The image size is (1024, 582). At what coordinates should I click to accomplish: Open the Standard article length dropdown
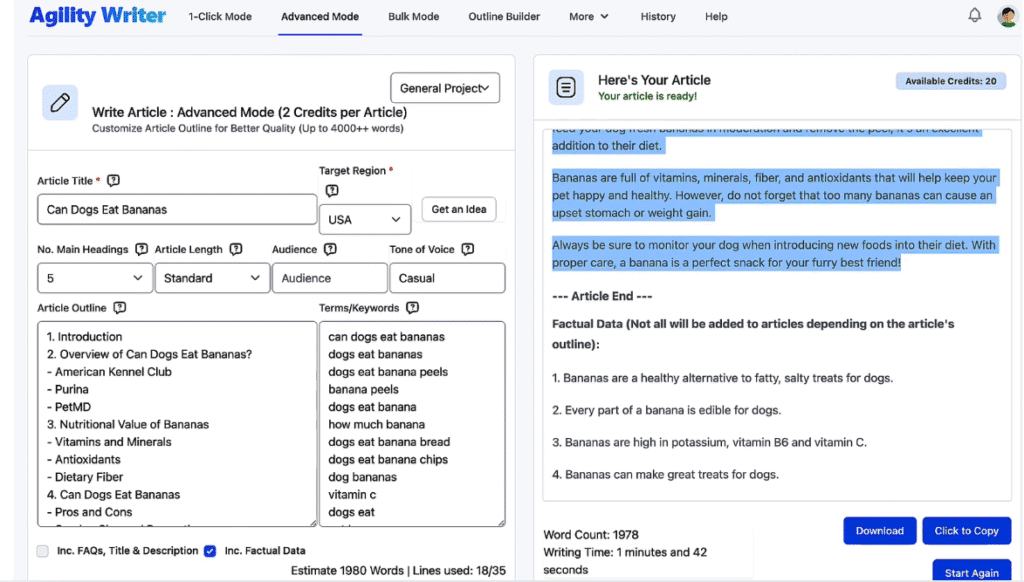[x=212, y=278]
